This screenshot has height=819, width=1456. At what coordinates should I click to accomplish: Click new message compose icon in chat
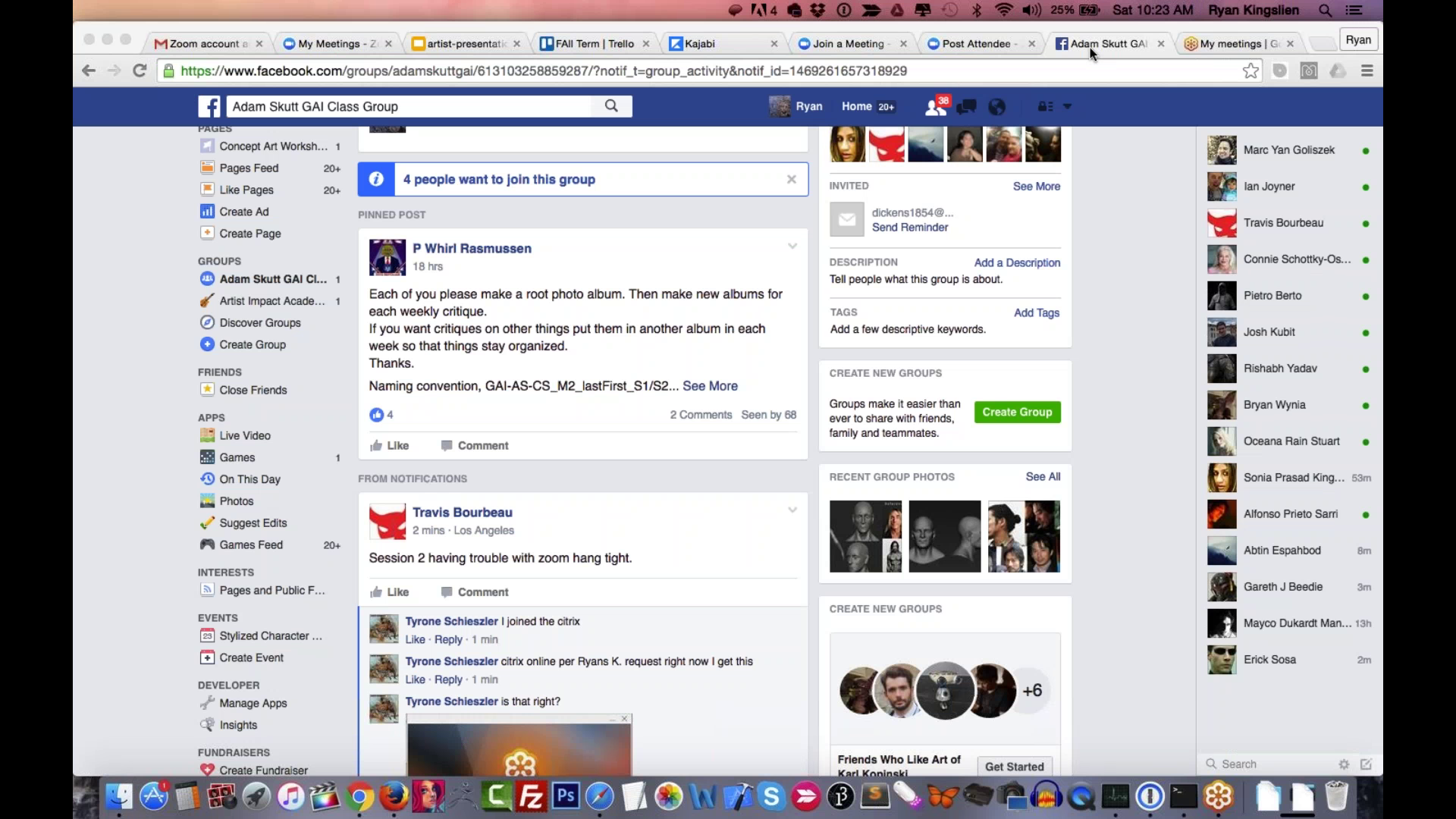1366,764
